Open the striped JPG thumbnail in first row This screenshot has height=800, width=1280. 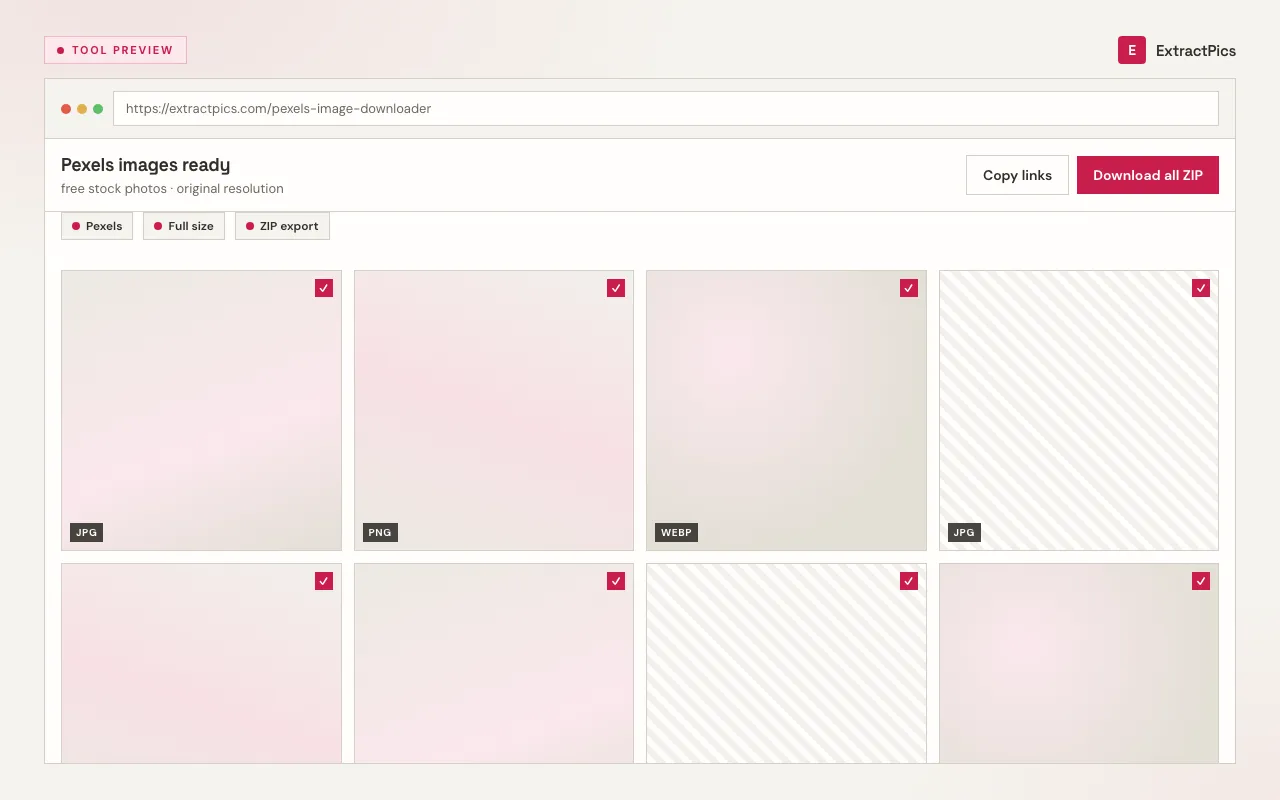point(1079,410)
